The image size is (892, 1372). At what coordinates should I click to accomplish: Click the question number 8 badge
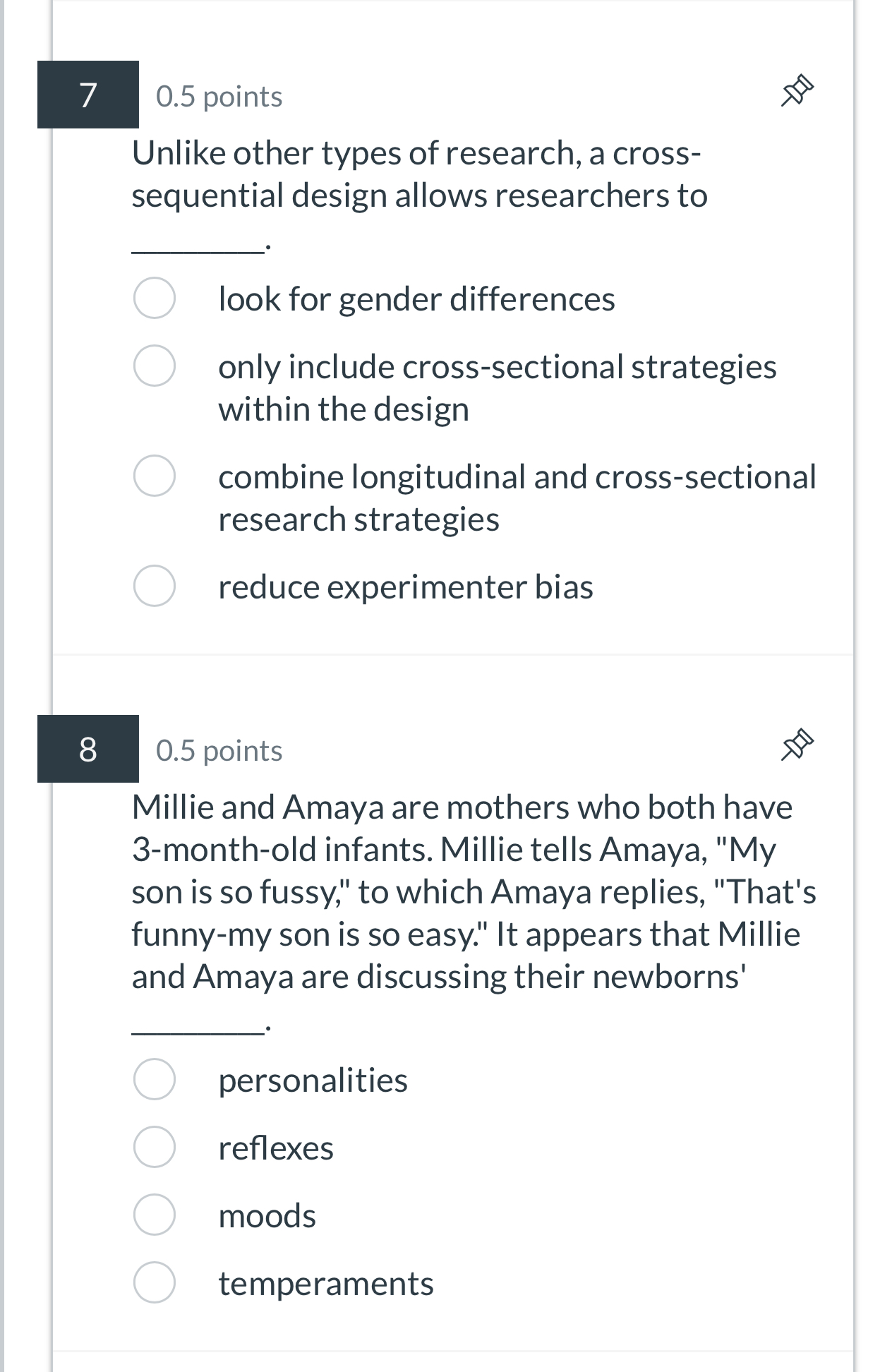[88, 749]
